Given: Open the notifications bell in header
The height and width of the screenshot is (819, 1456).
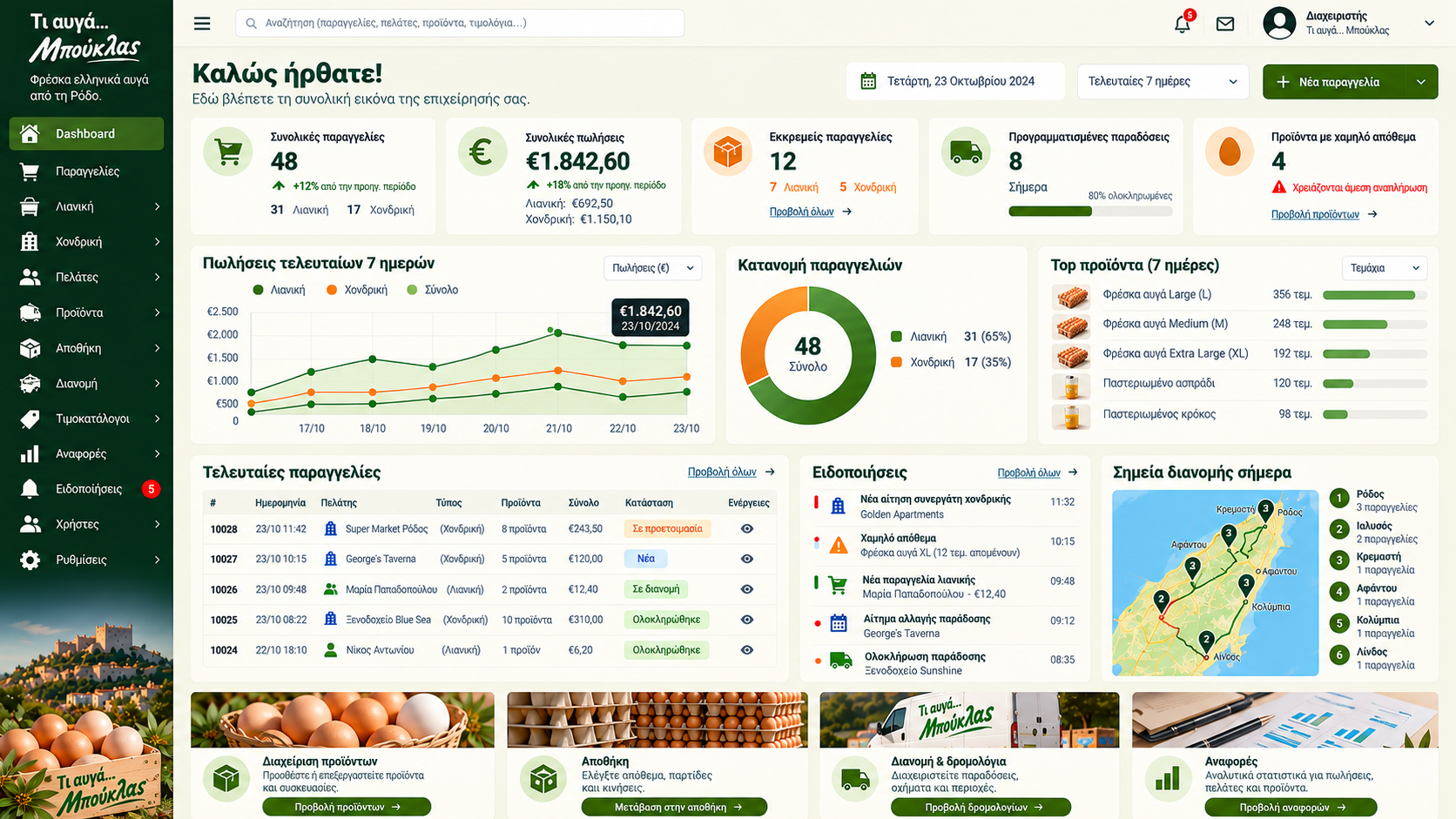Looking at the screenshot, I should [x=1183, y=23].
